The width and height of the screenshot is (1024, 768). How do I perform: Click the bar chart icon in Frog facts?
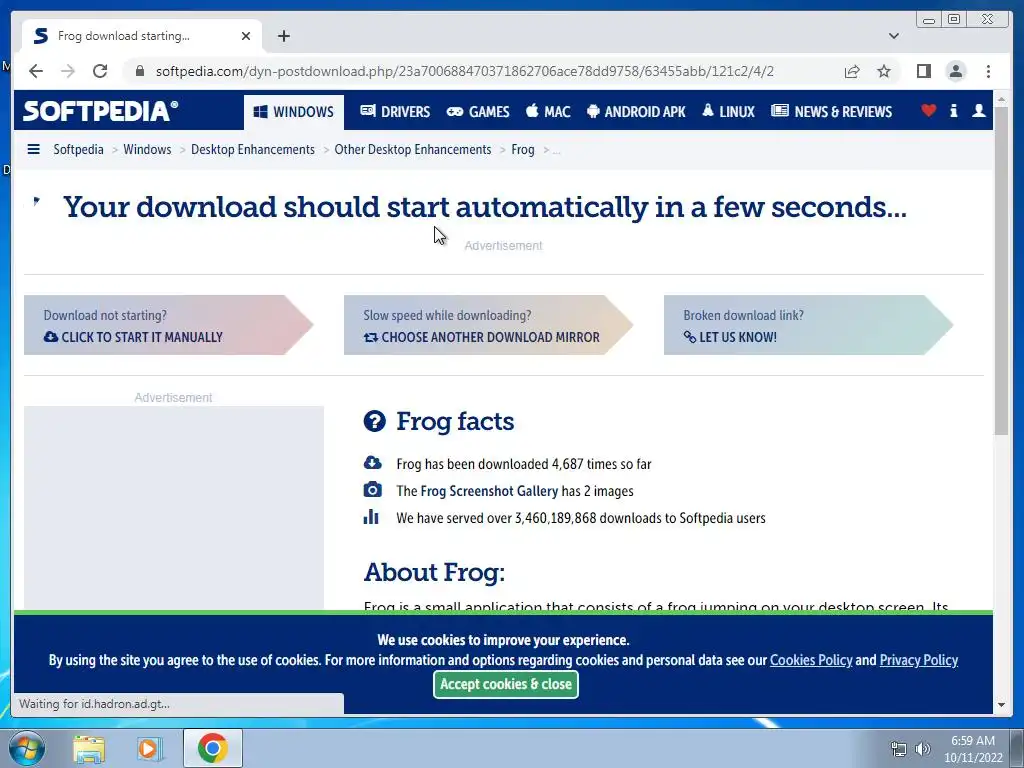pyautogui.click(x=371, y=517)
